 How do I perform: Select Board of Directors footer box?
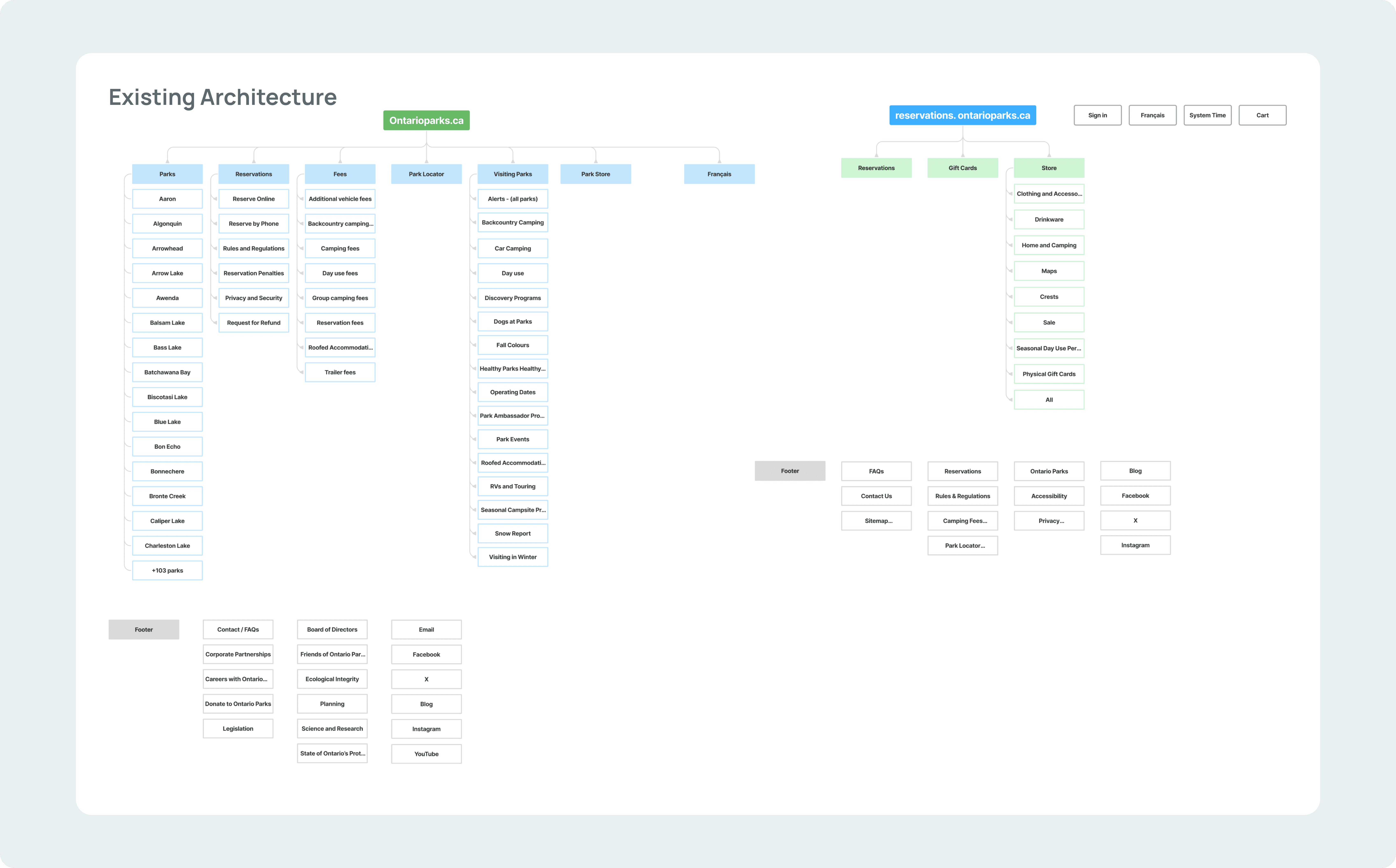click(332, 630)
